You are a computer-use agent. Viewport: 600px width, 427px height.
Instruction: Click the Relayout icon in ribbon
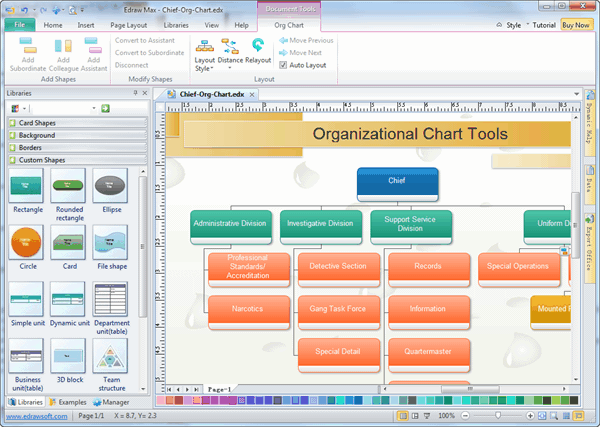pos(259,46)
